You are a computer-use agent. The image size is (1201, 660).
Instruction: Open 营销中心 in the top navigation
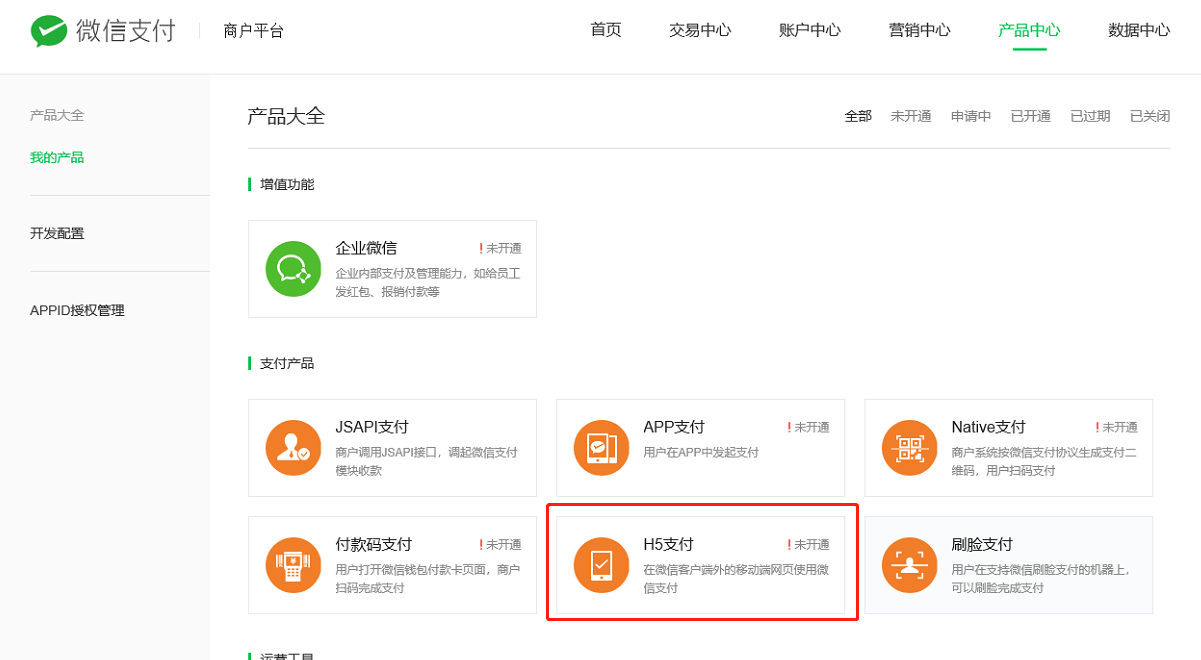[920, 30]
